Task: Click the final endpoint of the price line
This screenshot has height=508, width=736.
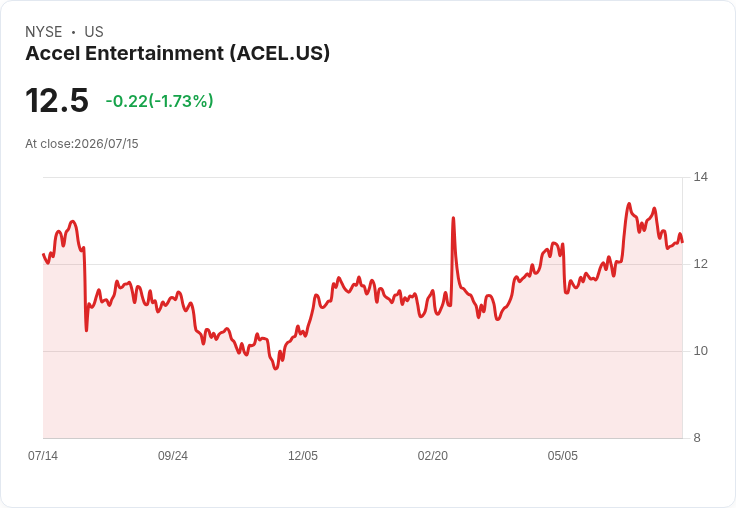Action: (x=682, y=242)
